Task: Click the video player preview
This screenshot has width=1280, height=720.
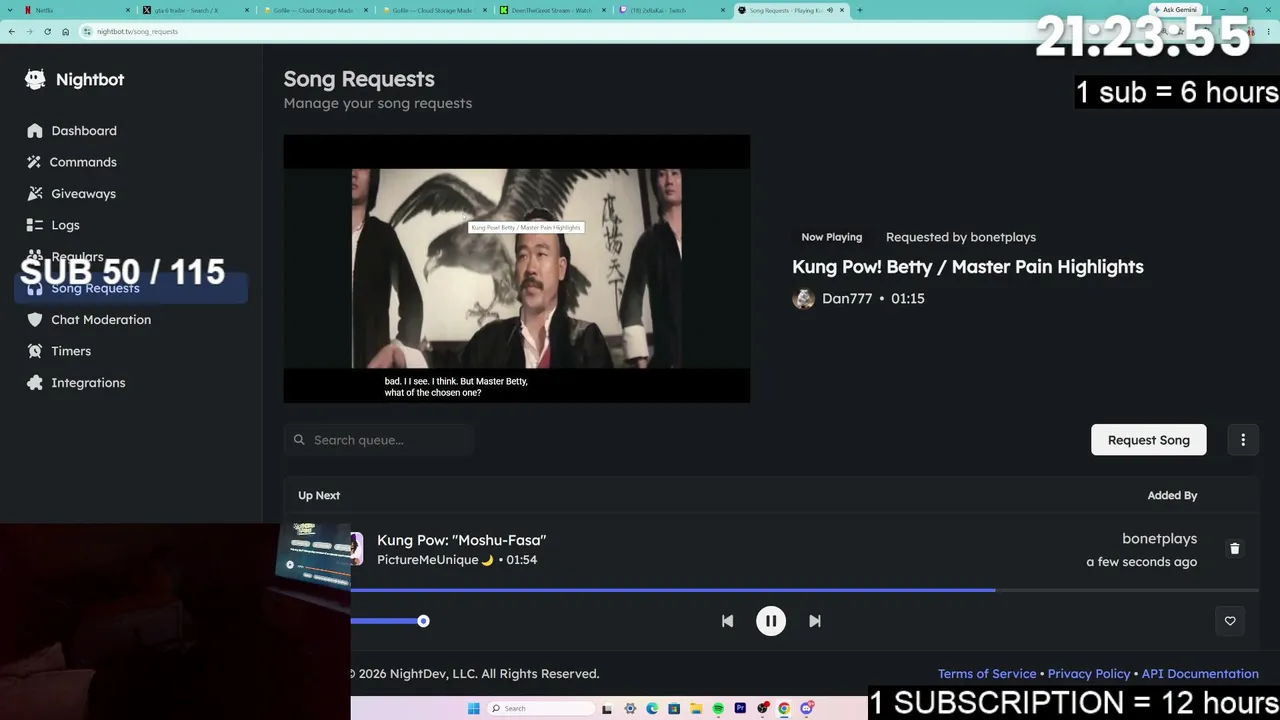Action: 517,269
